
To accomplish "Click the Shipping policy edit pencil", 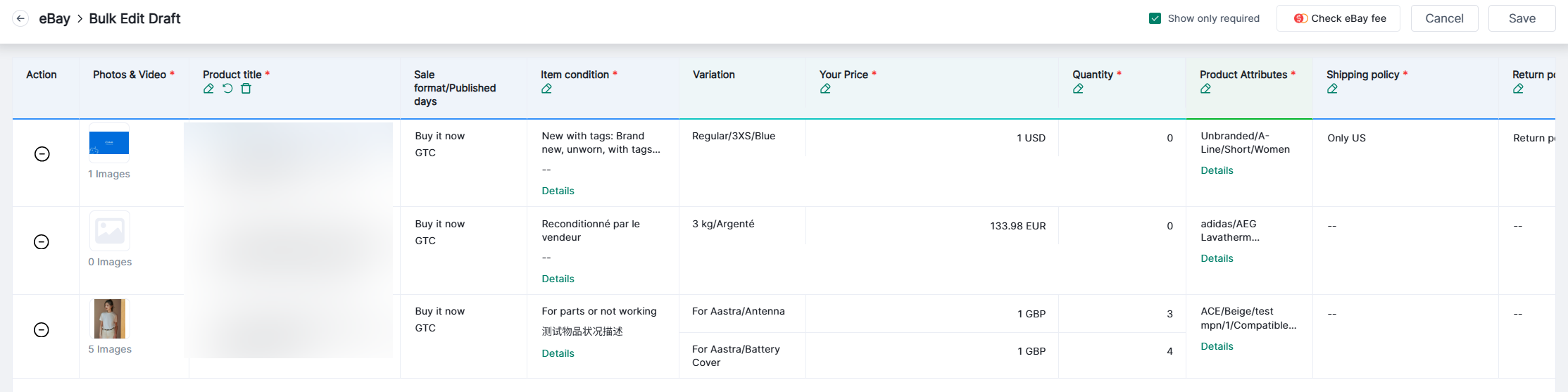I will (1332, 89).
